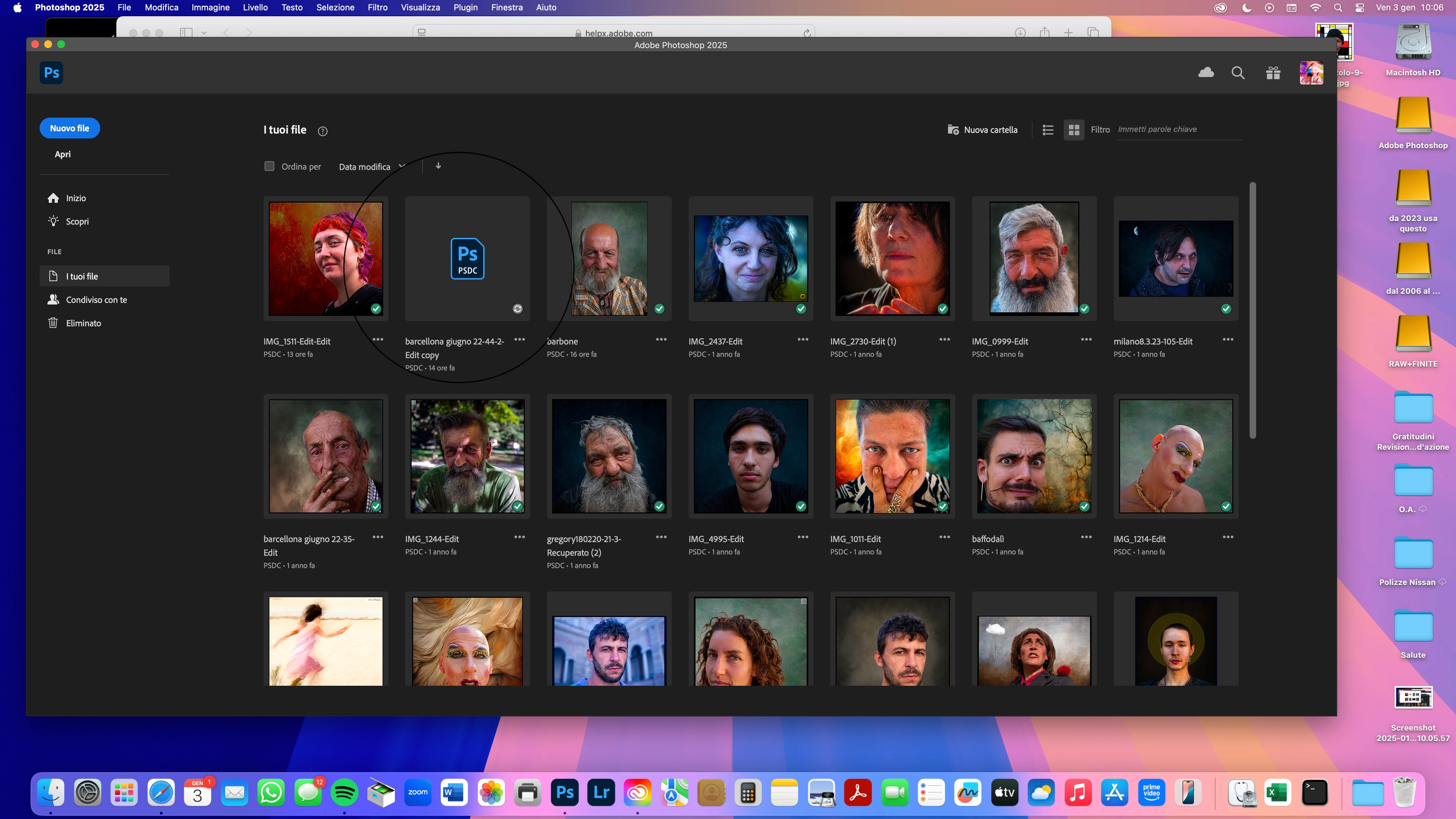Viewport: 1456px width, 819px height.
Task: Switch to grid view layout icon
Action: point(1074,130)
